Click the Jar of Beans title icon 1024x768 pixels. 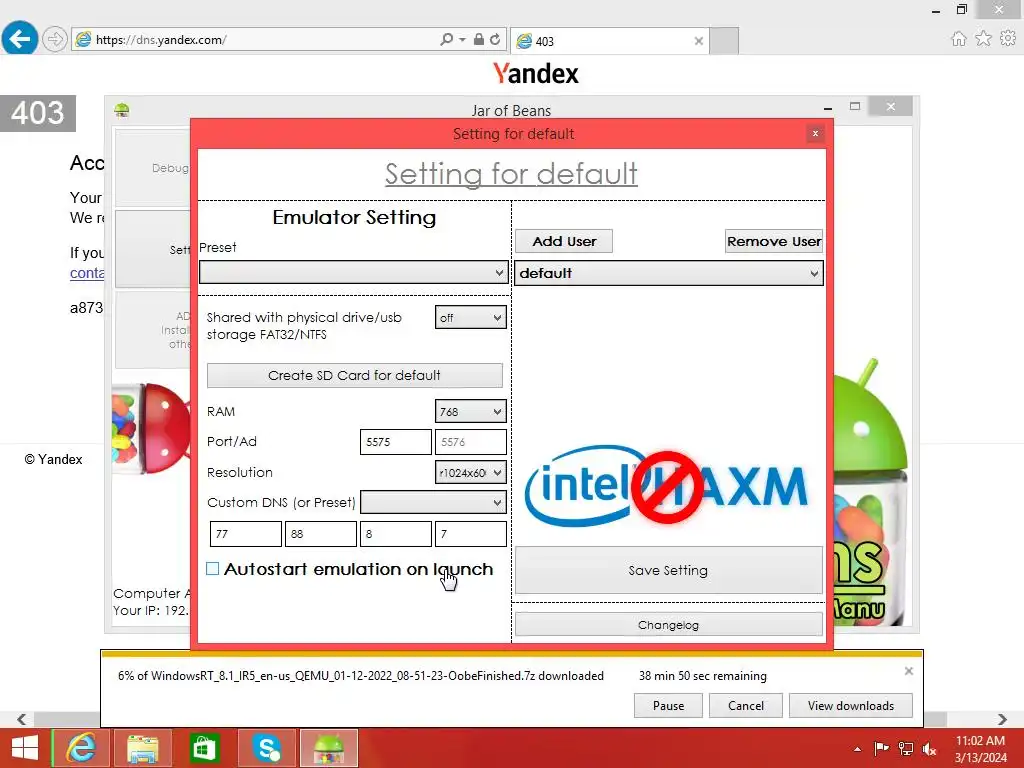(121, 110)
